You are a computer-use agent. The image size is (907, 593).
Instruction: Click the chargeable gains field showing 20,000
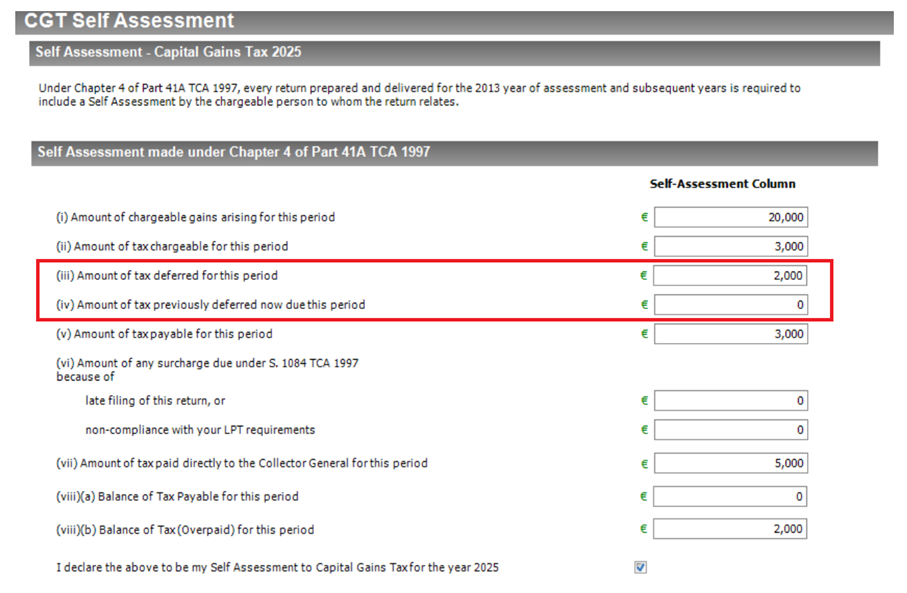731,218
